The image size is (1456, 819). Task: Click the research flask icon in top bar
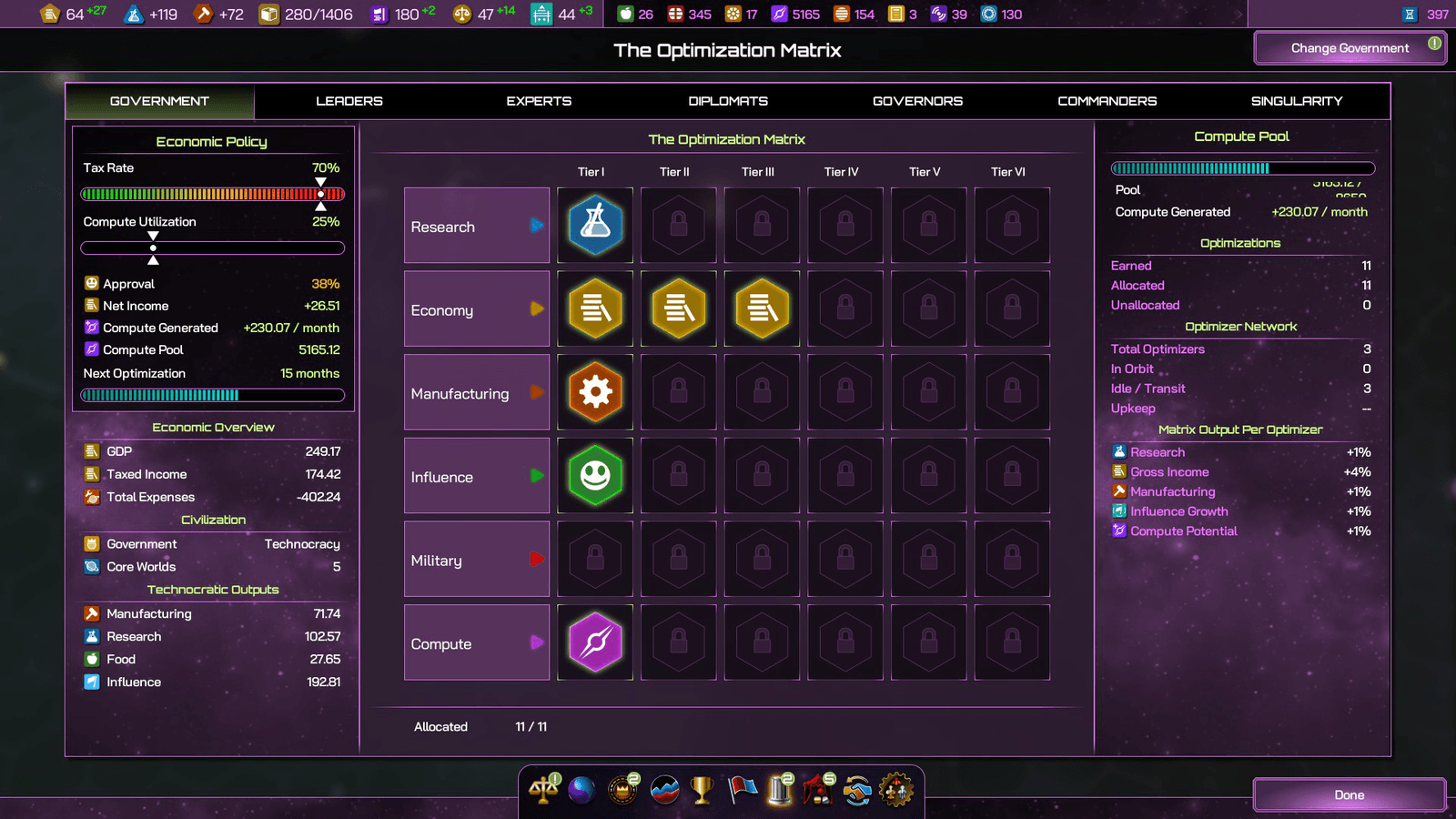click(x=134, y=14)
